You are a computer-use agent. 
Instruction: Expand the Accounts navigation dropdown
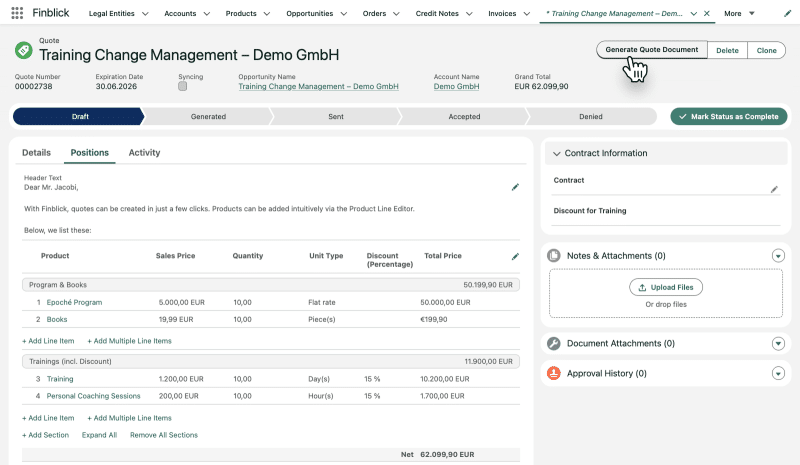pos(210,14)
